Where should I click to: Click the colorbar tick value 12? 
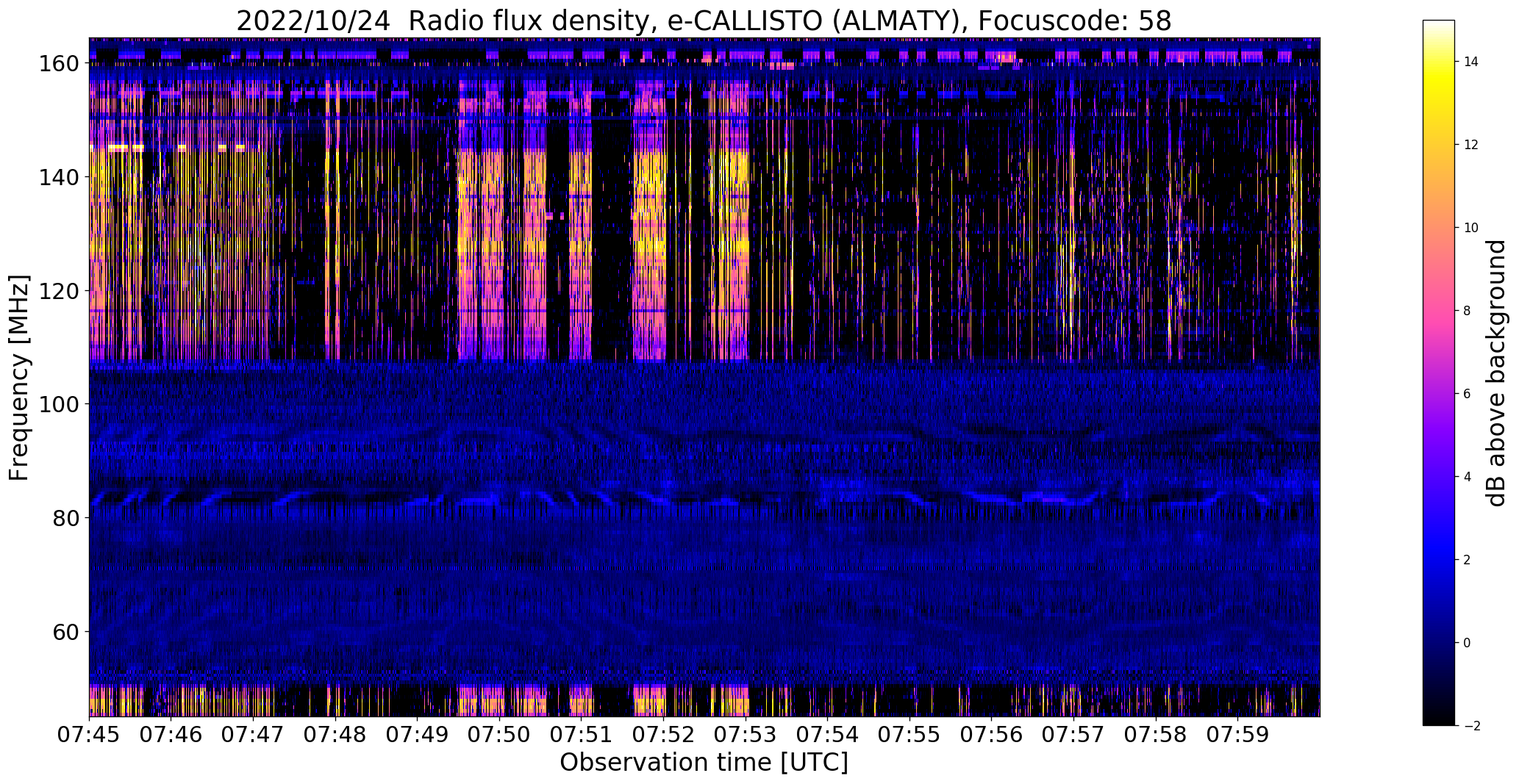pyautogui.click(x=1471, y=145)
